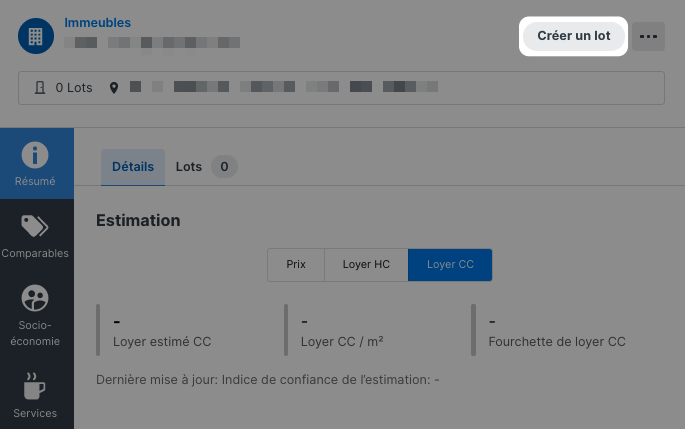Open the Résumé info icon
685x429 pixels.
tap(35, 155)
